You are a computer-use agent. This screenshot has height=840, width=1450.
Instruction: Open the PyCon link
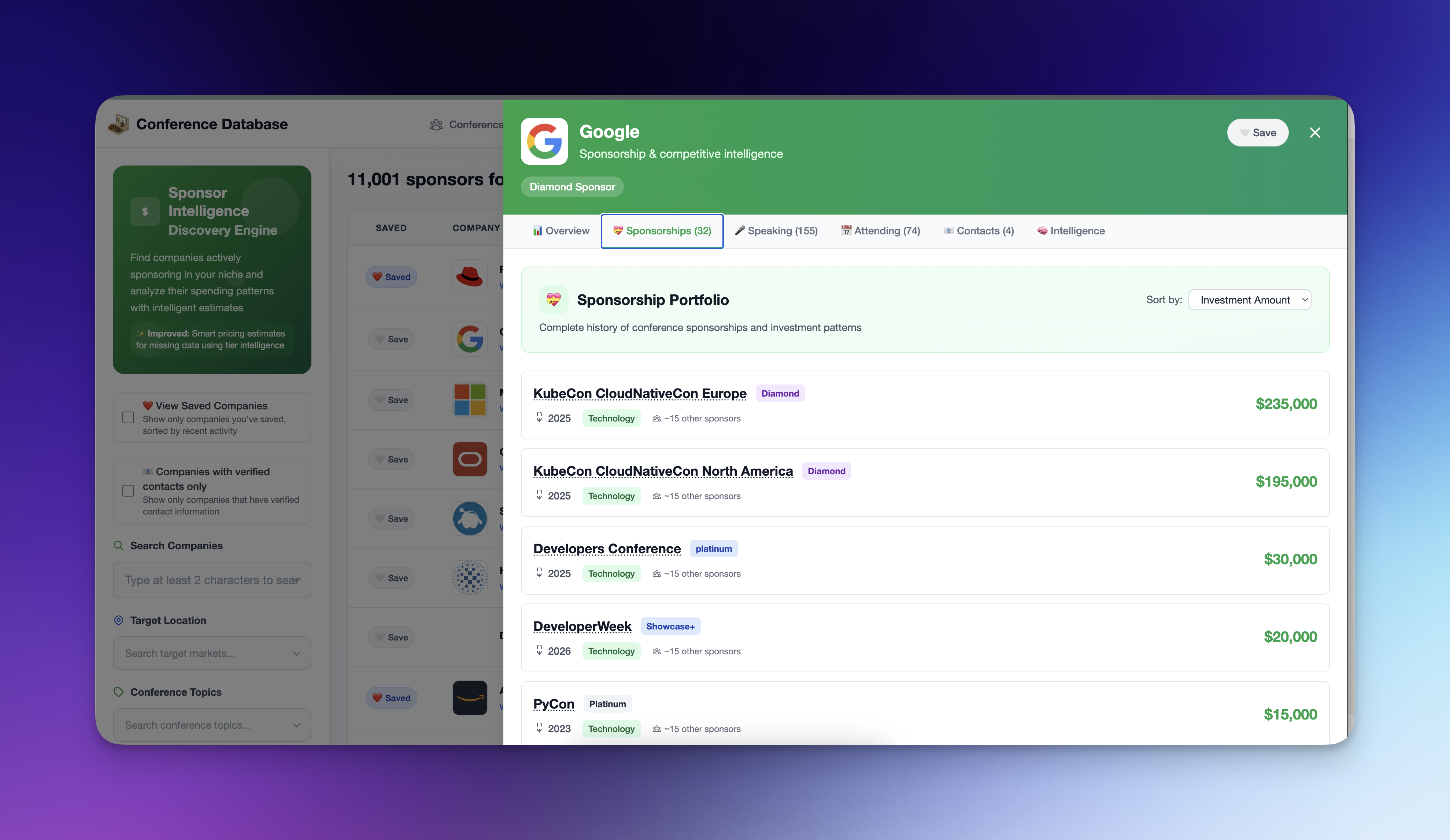pos(554,704)
